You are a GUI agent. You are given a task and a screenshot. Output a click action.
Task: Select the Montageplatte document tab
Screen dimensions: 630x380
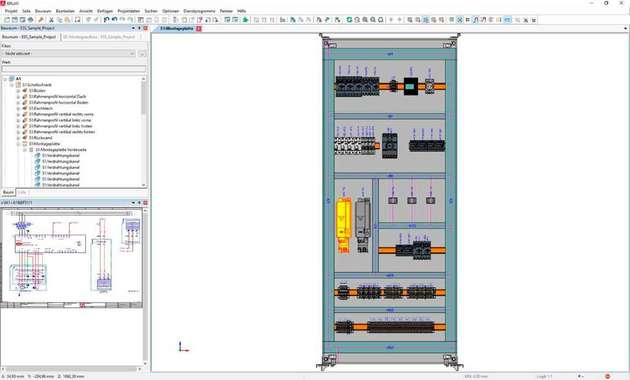click(177, 29)
